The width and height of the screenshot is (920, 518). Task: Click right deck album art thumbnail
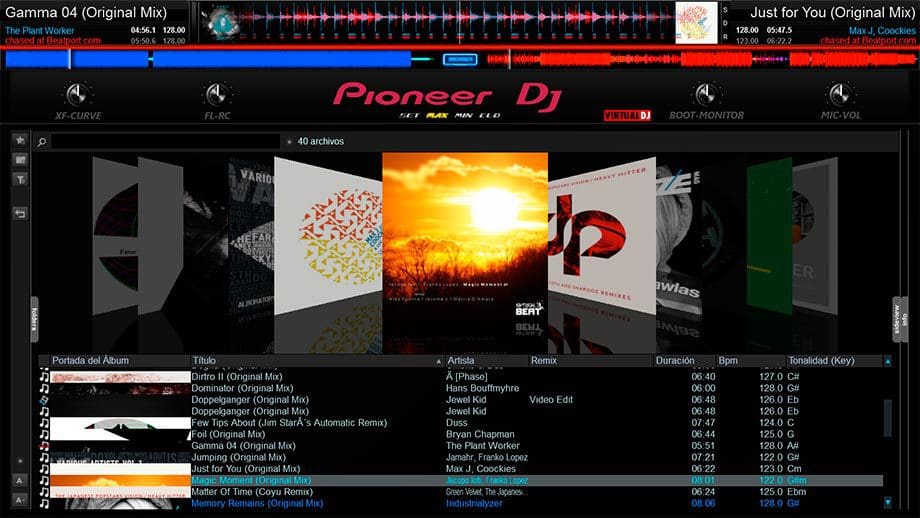point(696,22)
